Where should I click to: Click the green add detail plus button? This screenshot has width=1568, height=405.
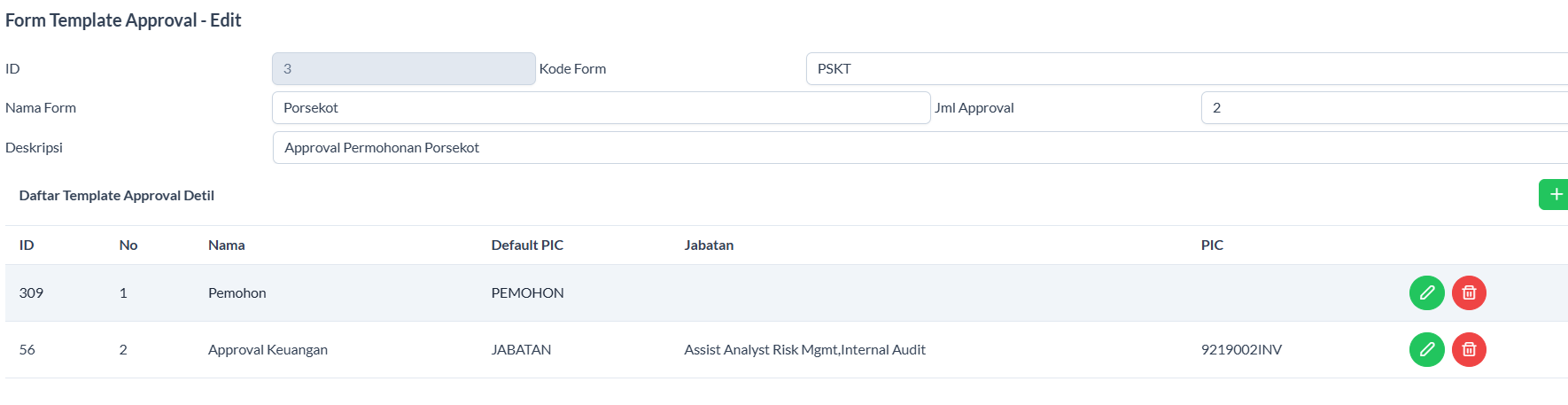tap(1554, 195)
